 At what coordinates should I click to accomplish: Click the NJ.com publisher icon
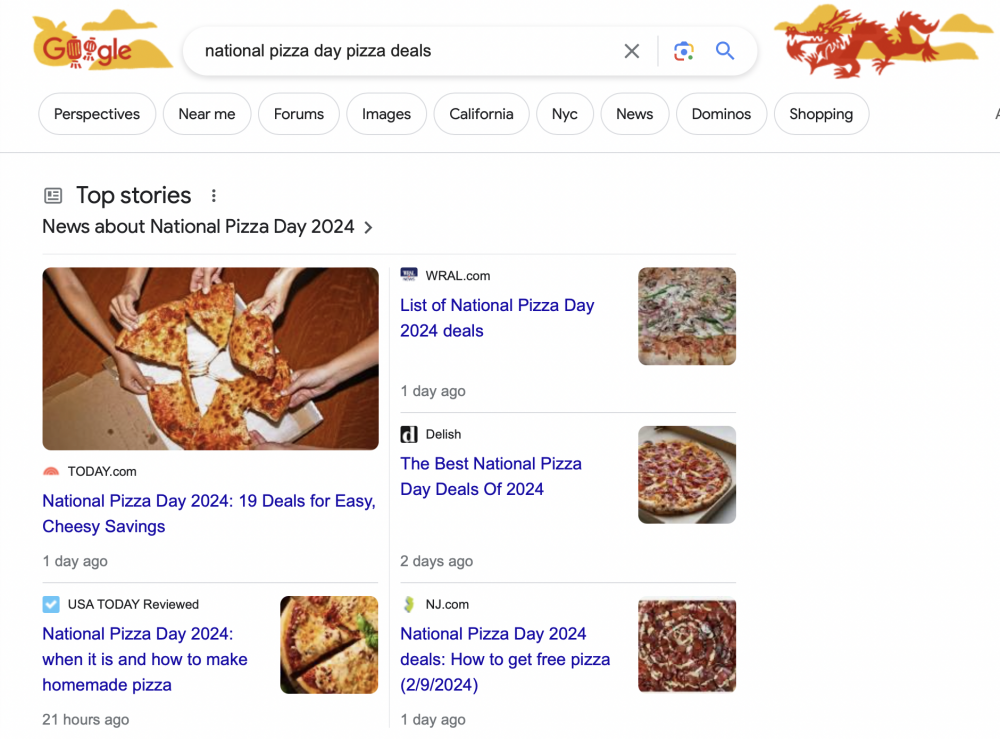point(409,604)
